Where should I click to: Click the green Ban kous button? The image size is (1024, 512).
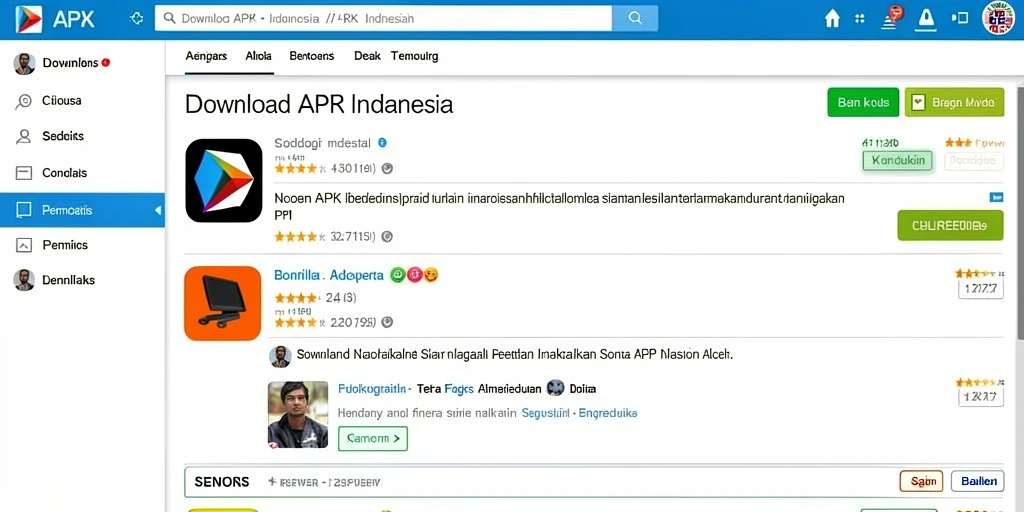click(x=863, y=103)
